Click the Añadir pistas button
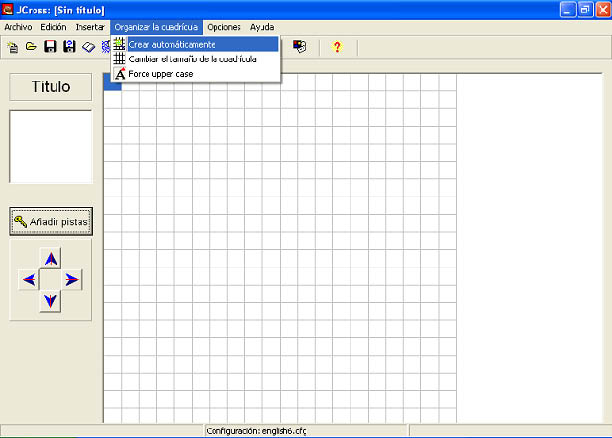Image resolution: width=612 pixels, height=438 pixels. point(51,221)
